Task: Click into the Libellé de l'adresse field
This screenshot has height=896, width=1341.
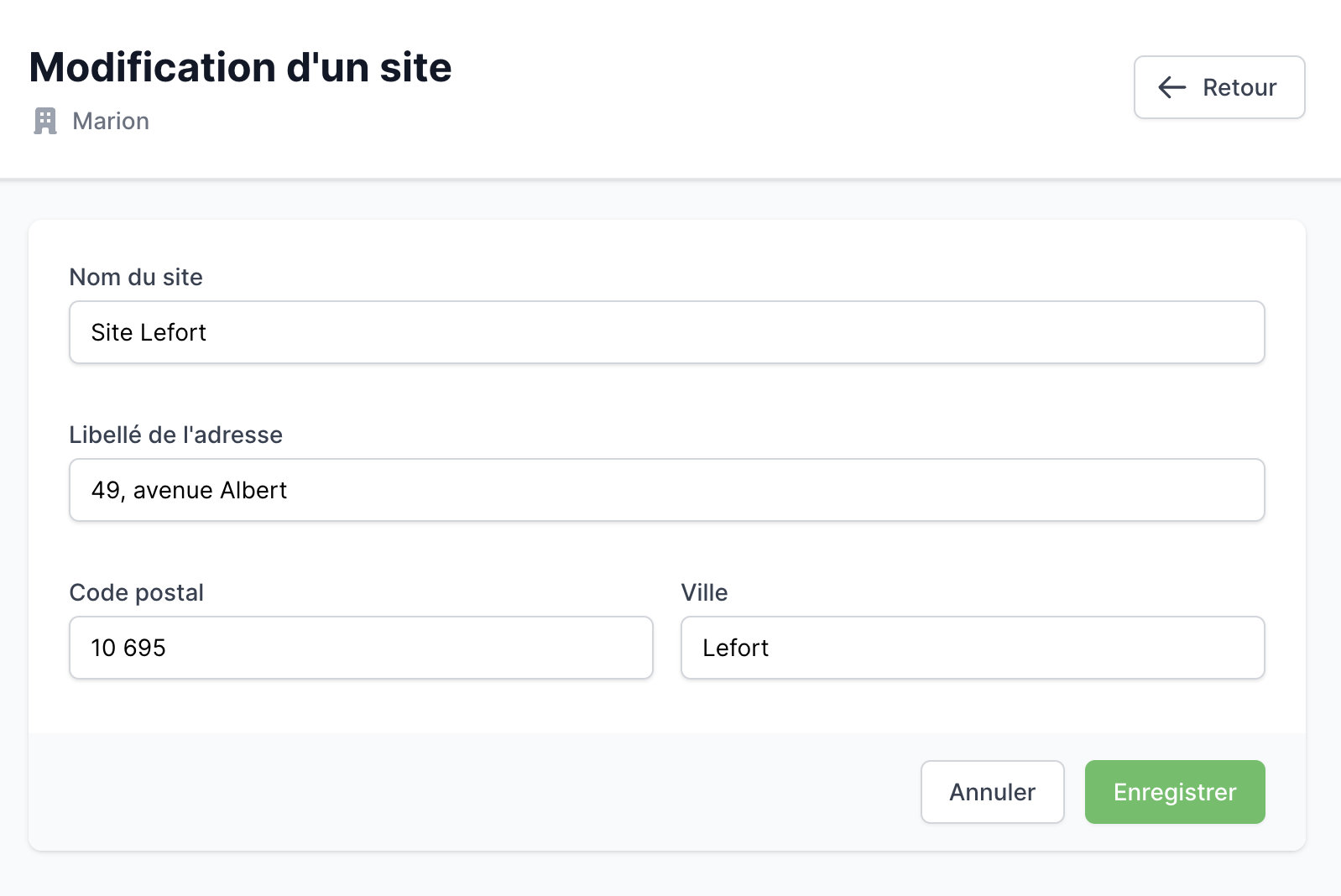Action: [667, 490]
